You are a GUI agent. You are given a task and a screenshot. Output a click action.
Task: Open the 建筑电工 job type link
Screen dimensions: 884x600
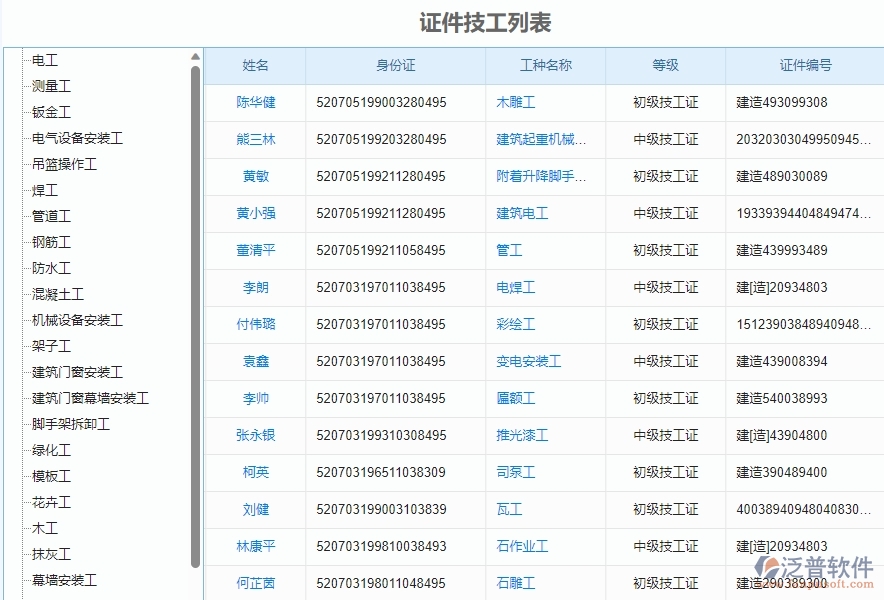(521, 213)
